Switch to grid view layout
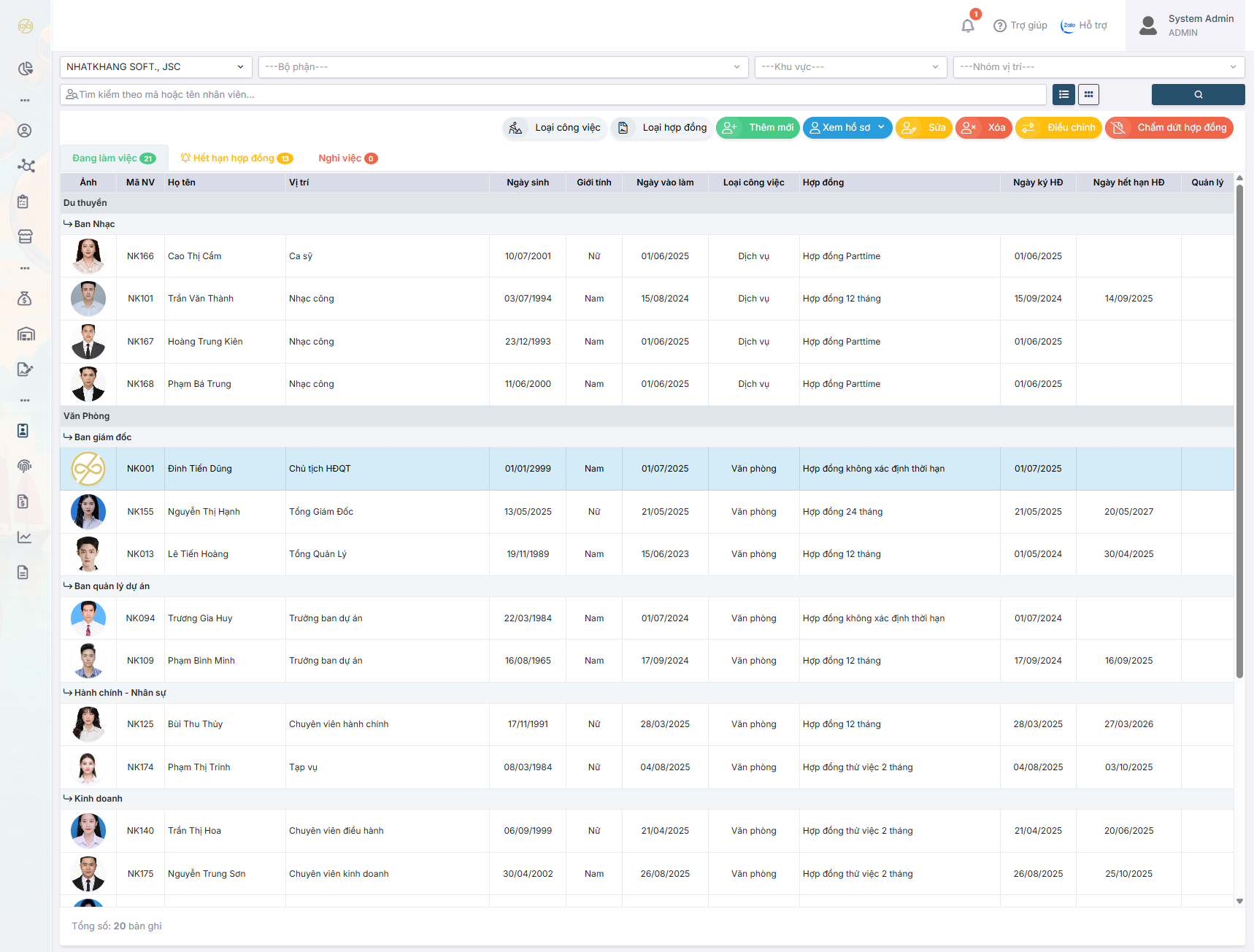The width and height of the screenshot is (1254, 952). pos(1088,94)
